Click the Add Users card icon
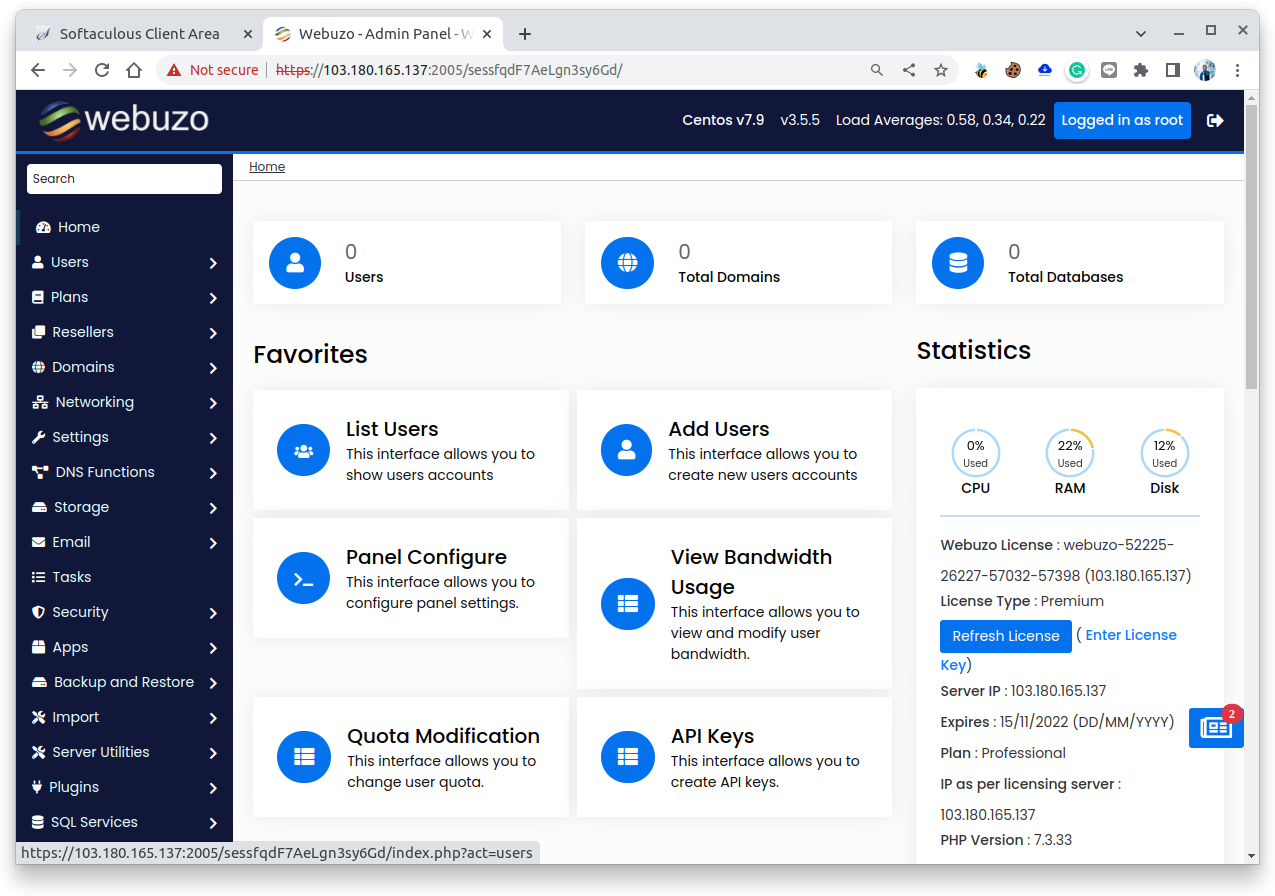Screen dimensions: 1275x896 click(x=627, y=450)
